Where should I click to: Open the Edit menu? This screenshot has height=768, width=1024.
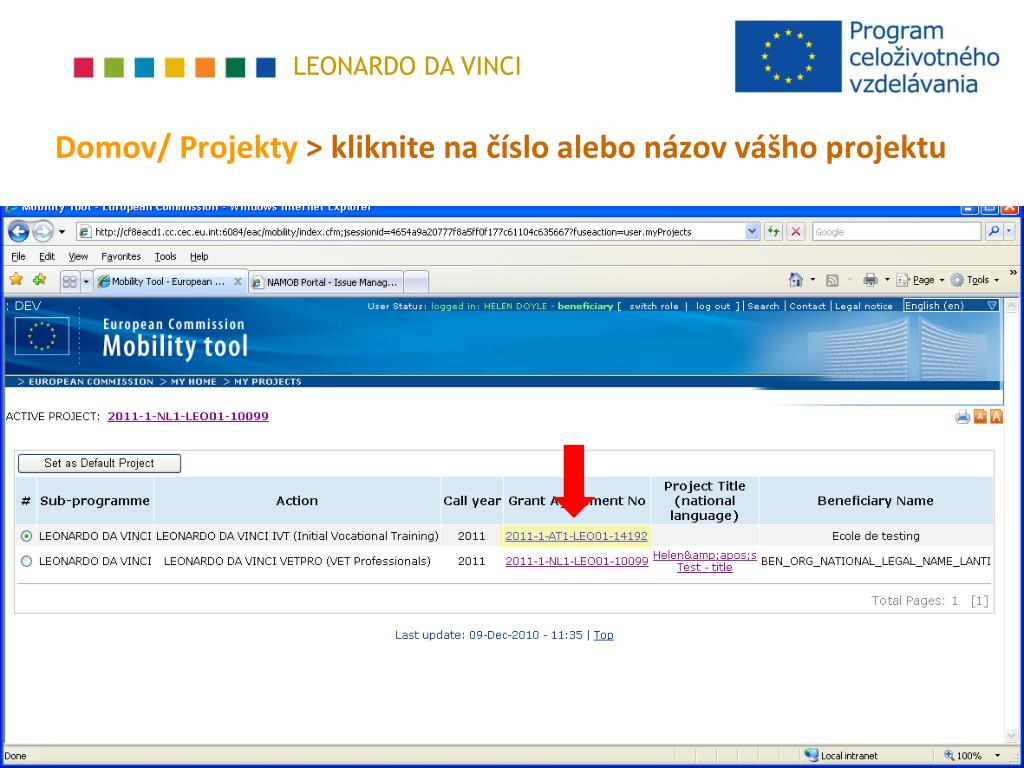point(46,257)
